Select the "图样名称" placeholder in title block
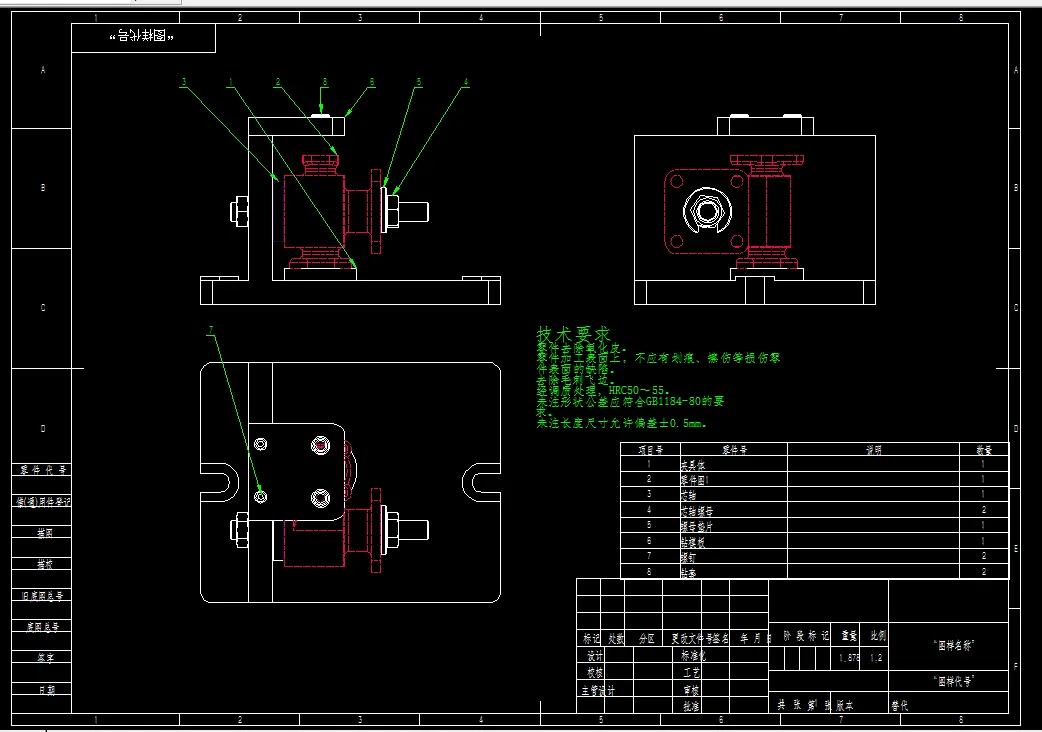This screenshot has height=732, width=1042. (x=954, y=645)
